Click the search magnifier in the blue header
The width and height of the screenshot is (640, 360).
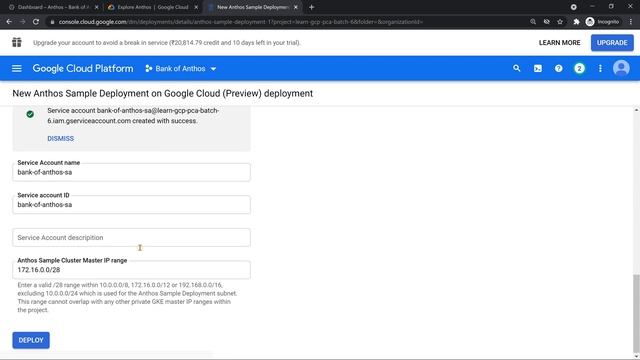pyautogui.click(x=517, y=69)
